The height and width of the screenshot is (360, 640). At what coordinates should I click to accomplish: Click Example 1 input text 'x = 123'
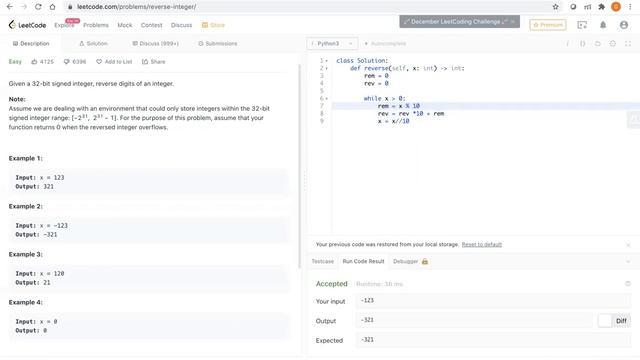52,178
